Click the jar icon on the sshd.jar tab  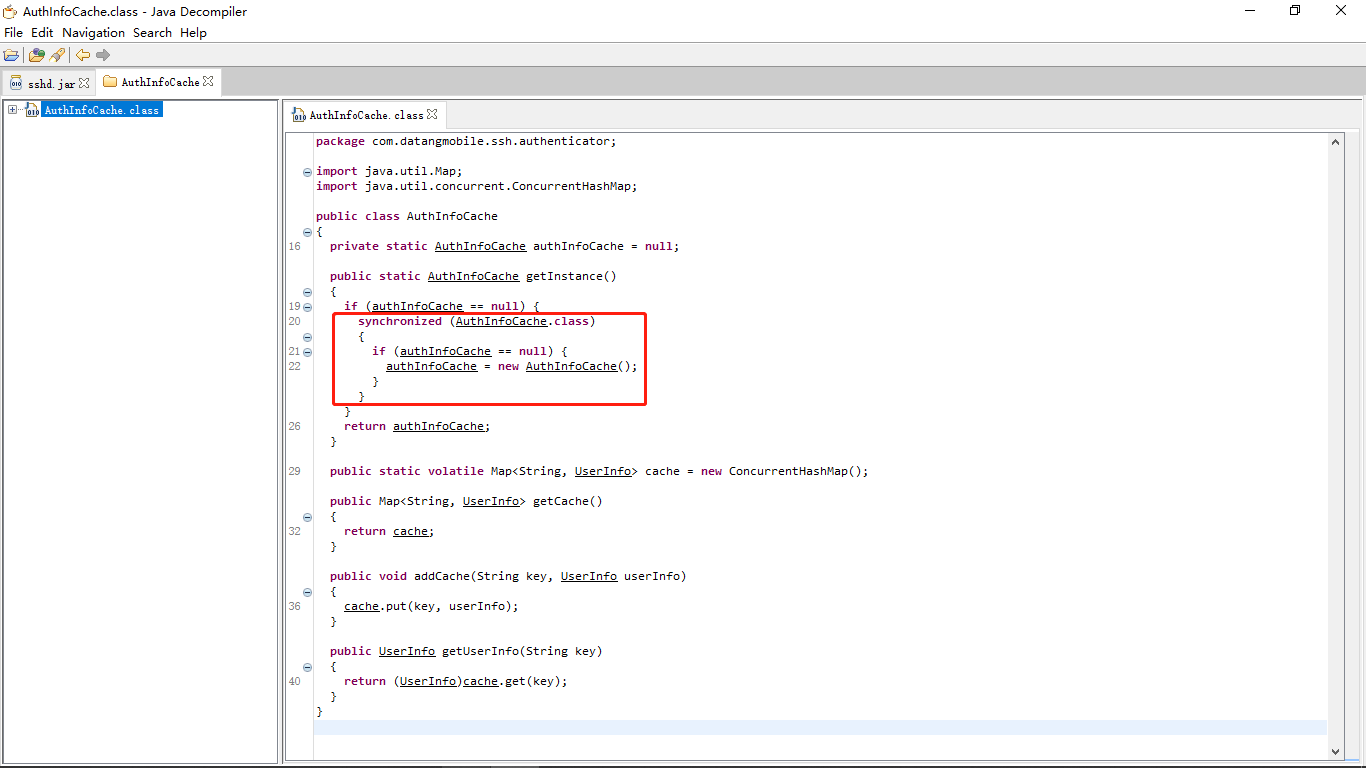15,82
